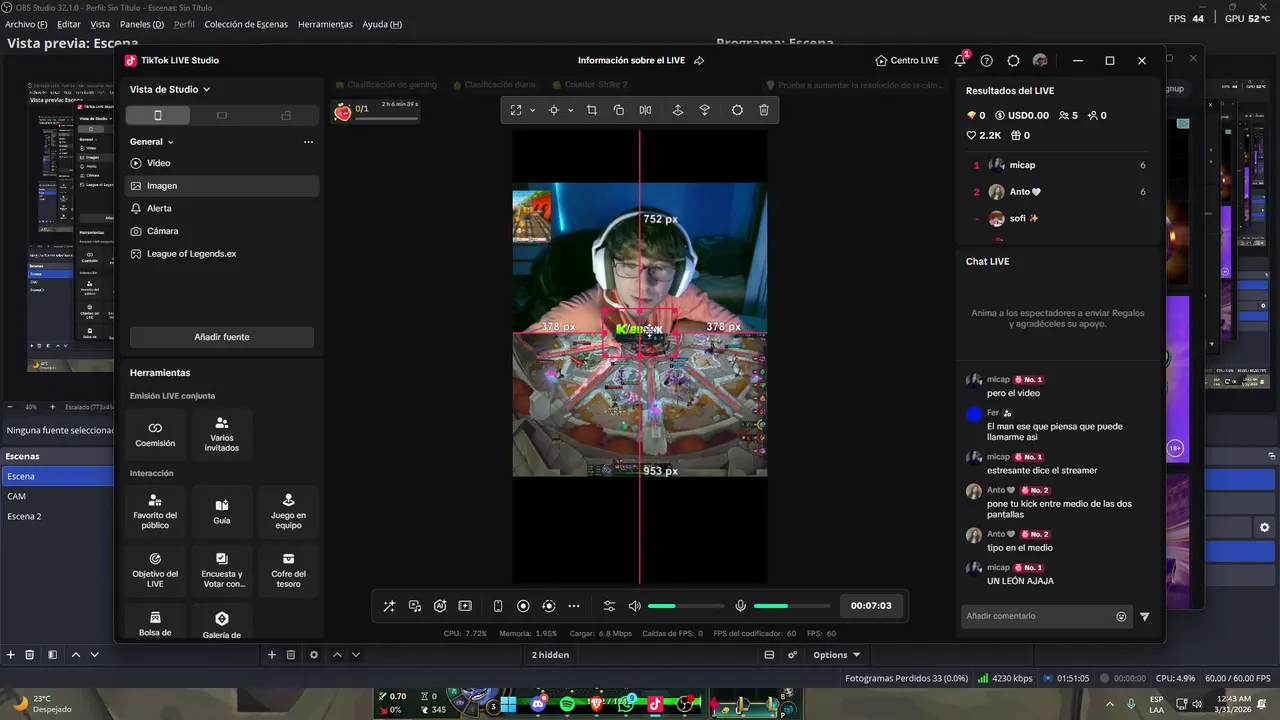The height and width of the screenshot is (720, 1280).
Task: Open the magic wand effects tool
Action: click(389, 606)
